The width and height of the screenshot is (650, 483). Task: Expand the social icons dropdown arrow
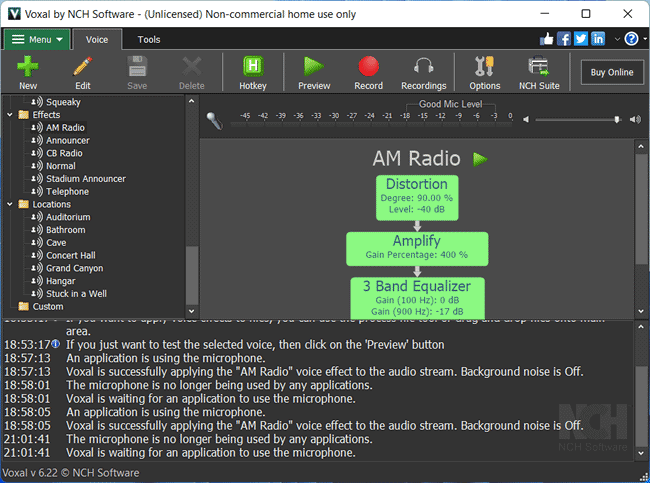[x=617, y=39]
